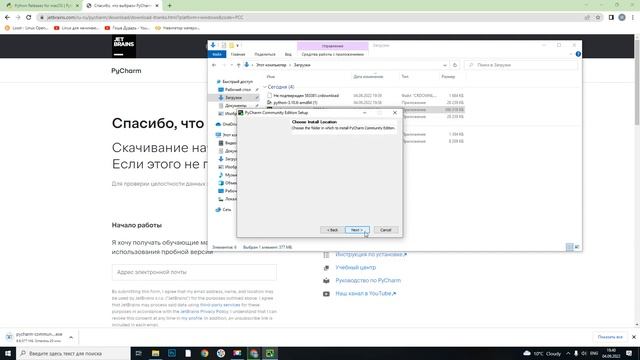
Task: Click the PyCharm heading link on page
Action: [x=126, y=71]
